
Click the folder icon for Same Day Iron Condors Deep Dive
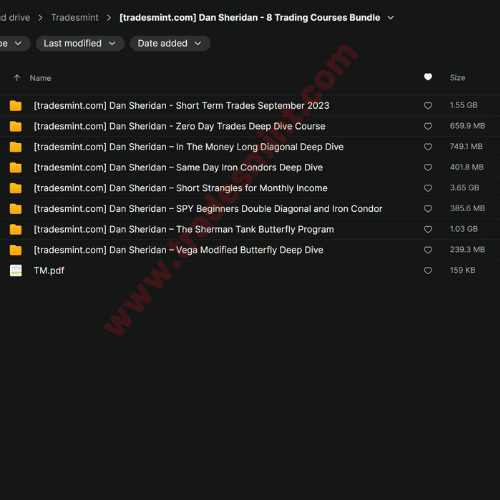pos(16,168)
